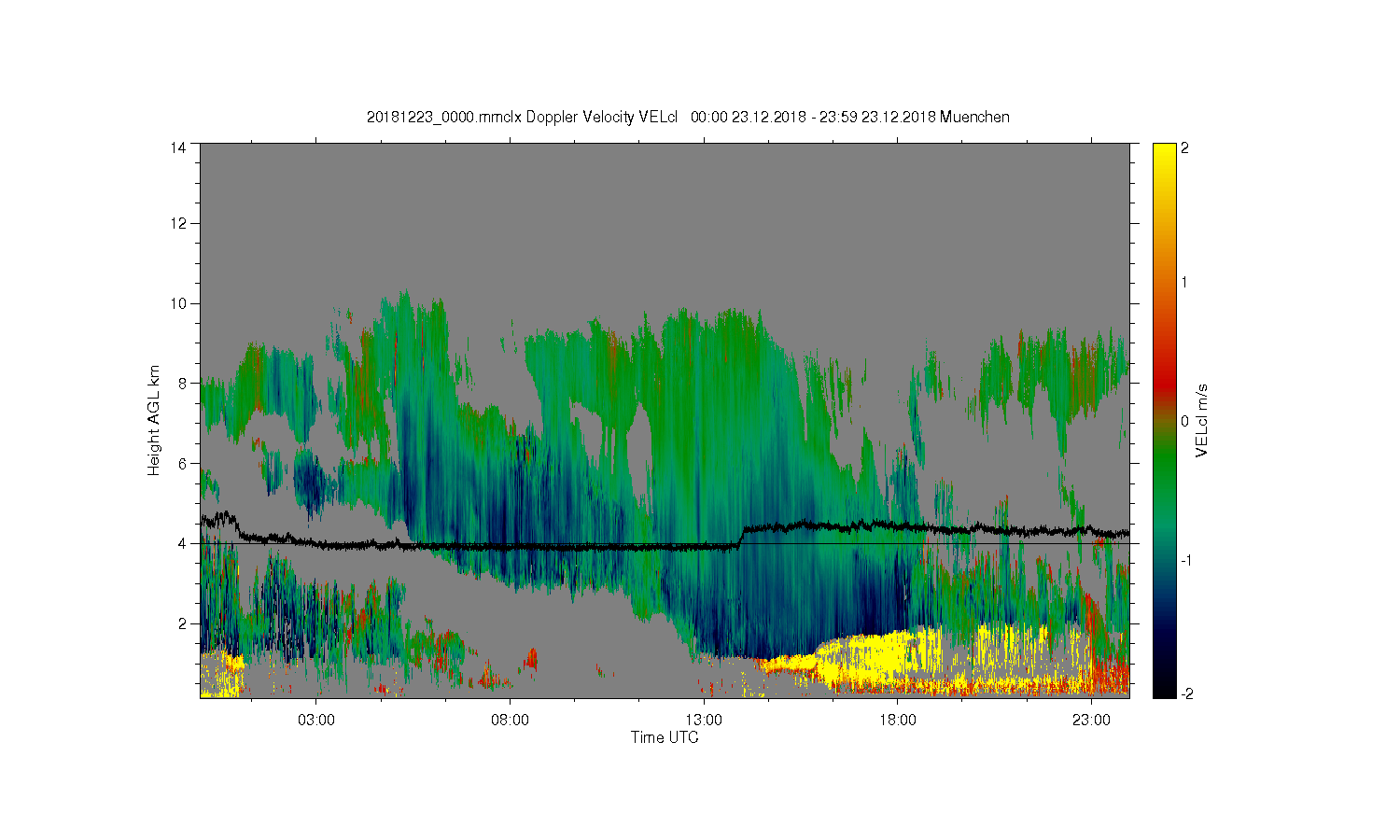Click the '4' height axis tick label

pos(183,543)
